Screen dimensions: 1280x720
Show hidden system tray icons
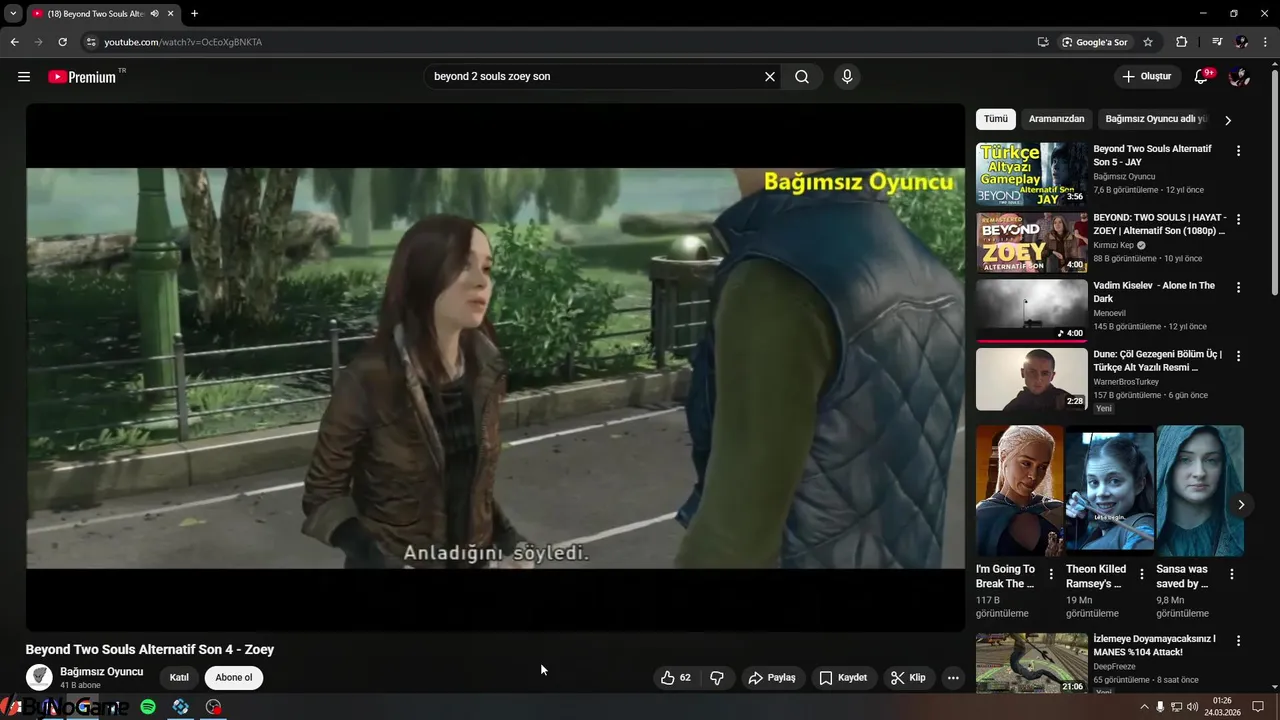[1144, 707]
